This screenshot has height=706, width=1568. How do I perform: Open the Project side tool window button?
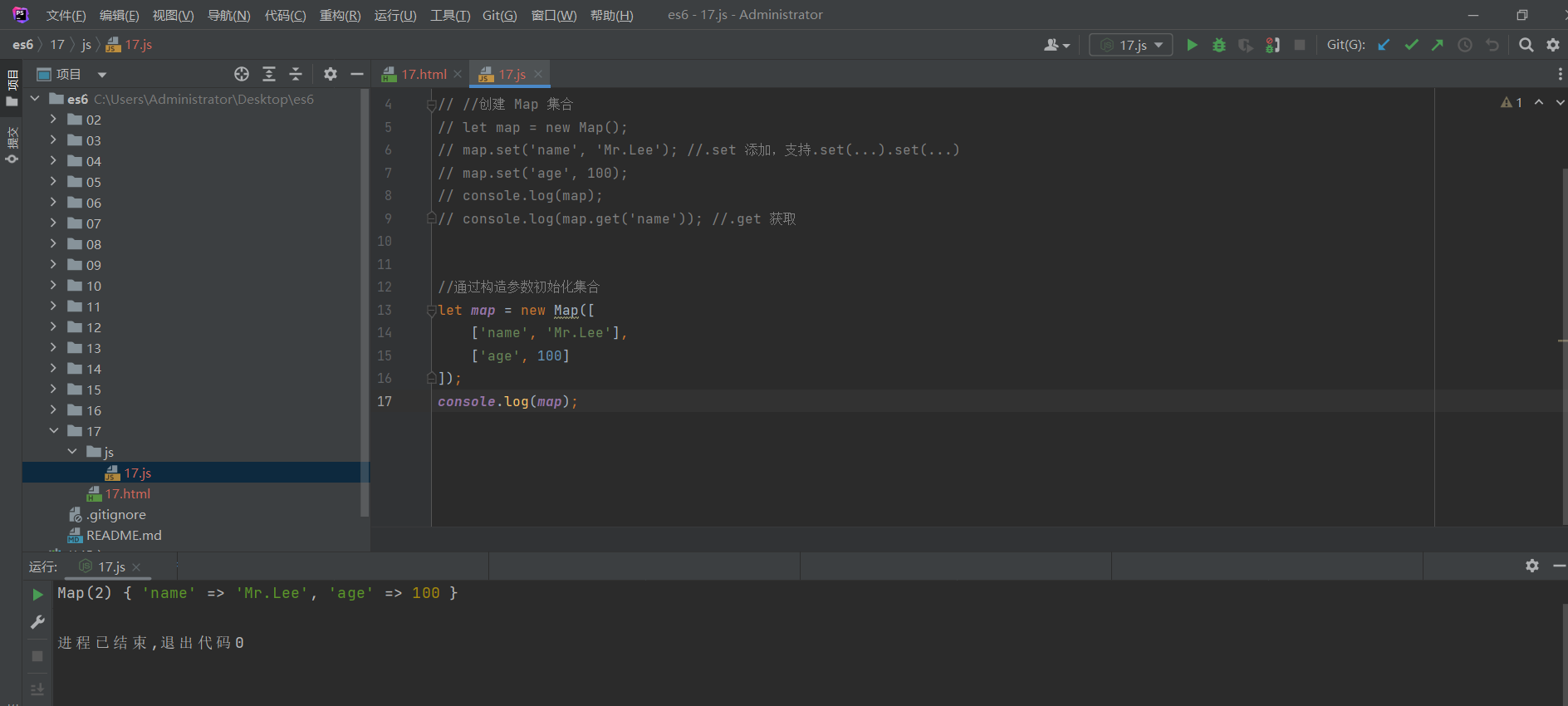click(x=12, y=89)
